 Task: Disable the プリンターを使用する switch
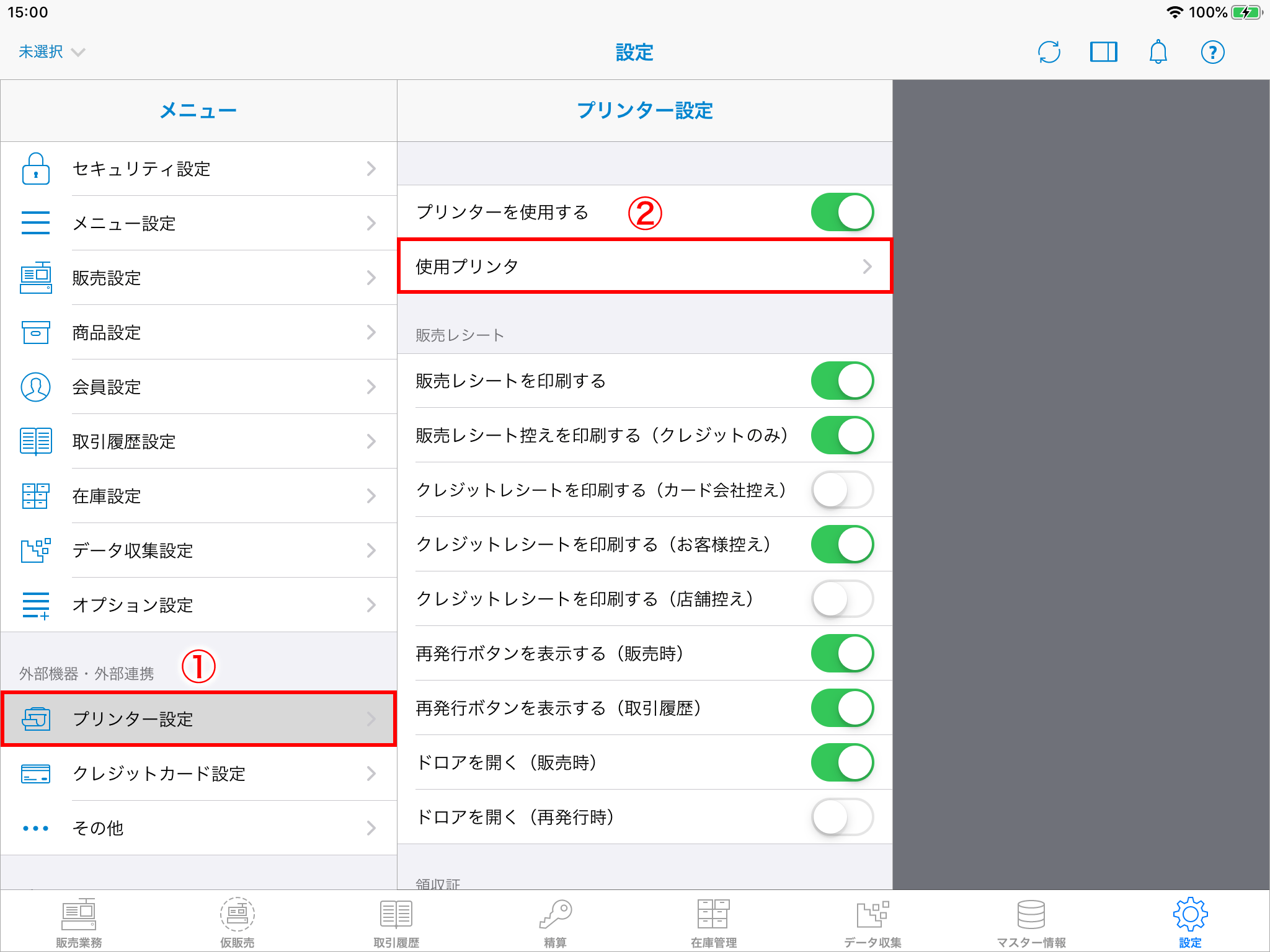tap(842, 212)
